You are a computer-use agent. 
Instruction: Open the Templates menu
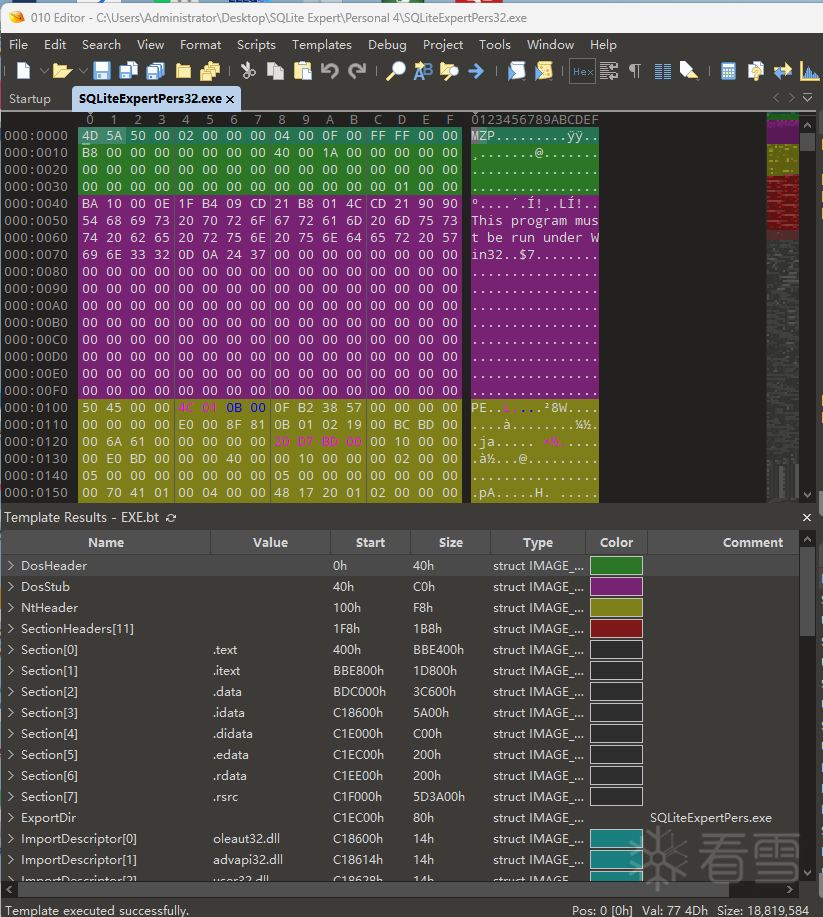[x=321, y=45]
